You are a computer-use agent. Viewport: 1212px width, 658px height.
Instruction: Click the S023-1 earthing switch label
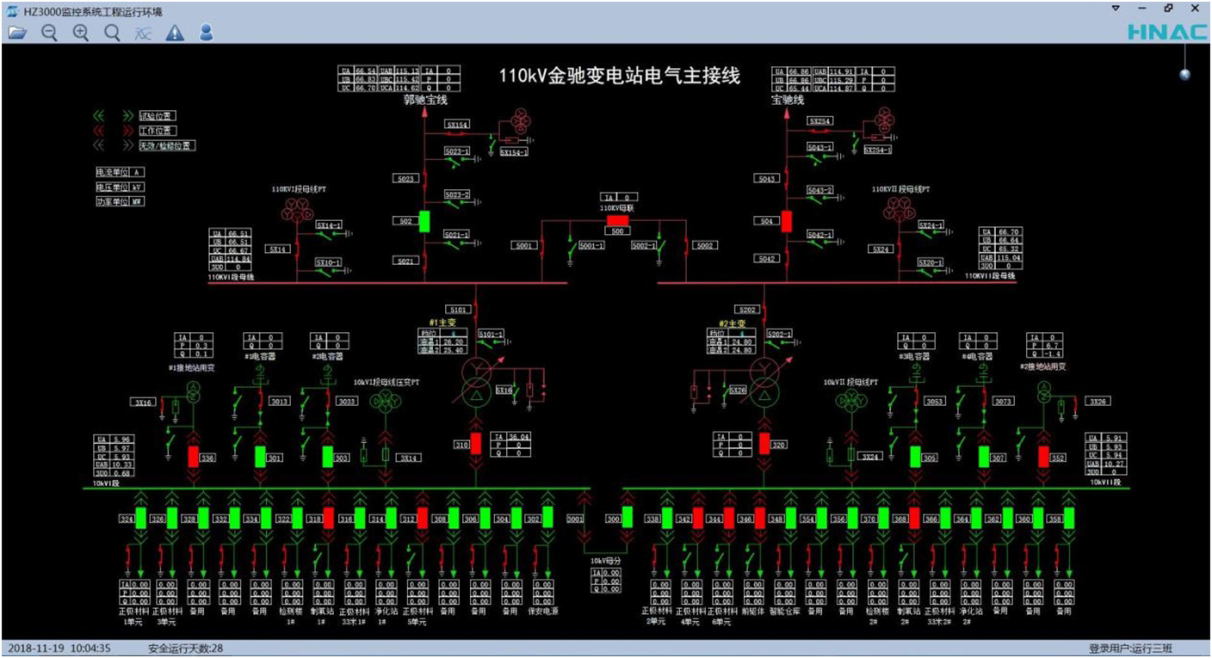[456, 151]
